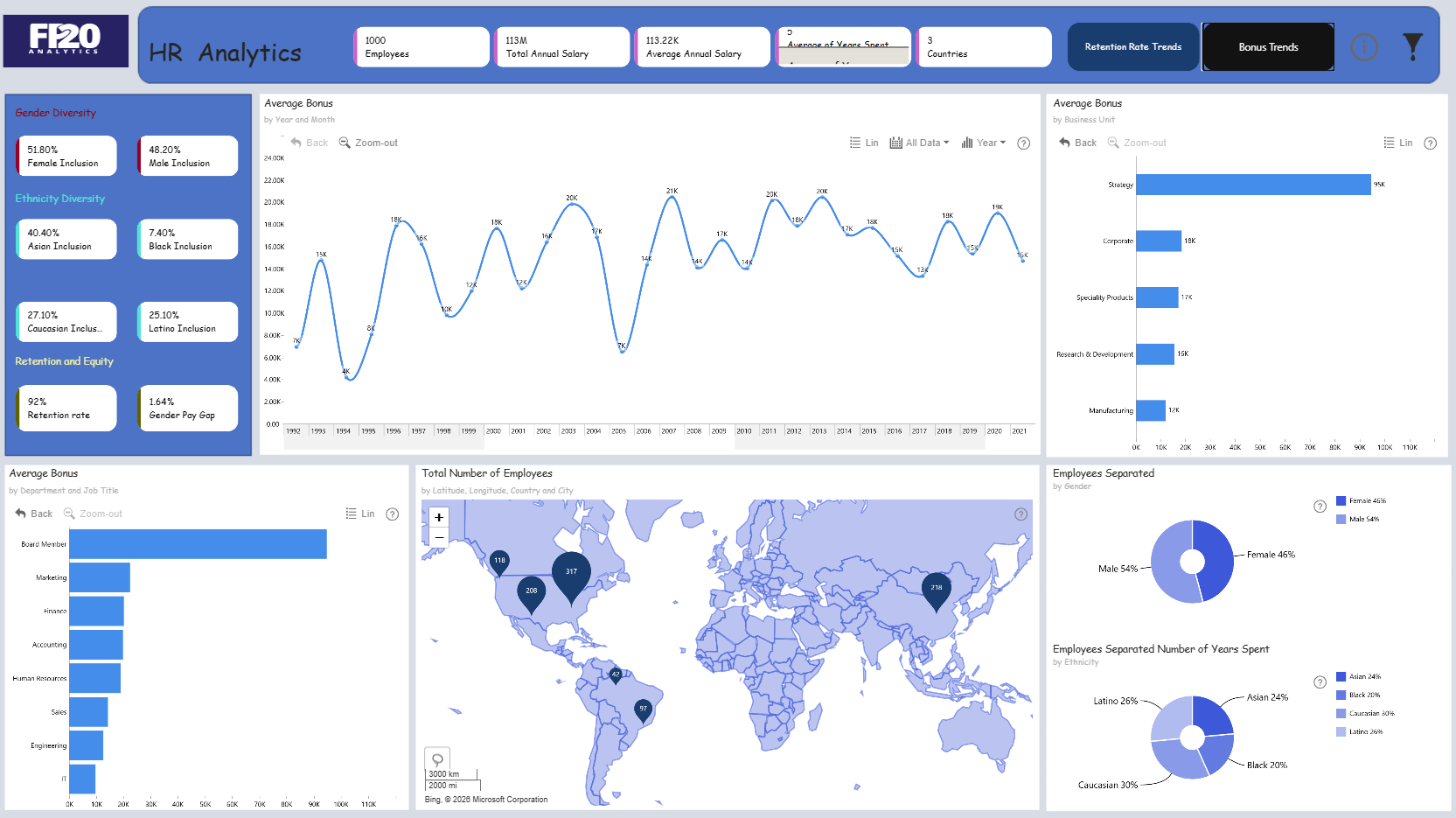The image size is (1456, 818).
Task: Expand the Year granularity dropdown
Action: (x=984, y=143)
